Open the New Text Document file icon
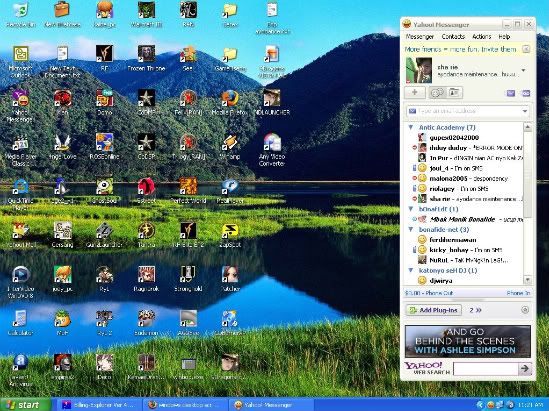This screenshot has width=549, height=411. point(62,61)
